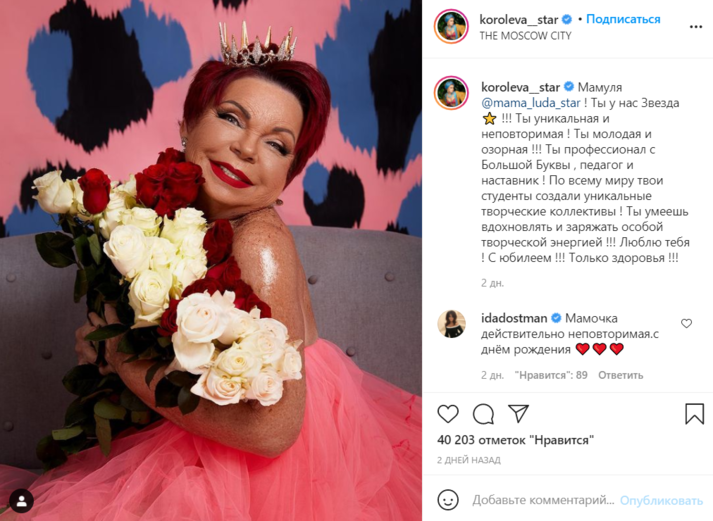Focus the Добавьте комментарий input field
This screenshot has height=521, width=713.
pyautogui.click(x=543, y=500)
